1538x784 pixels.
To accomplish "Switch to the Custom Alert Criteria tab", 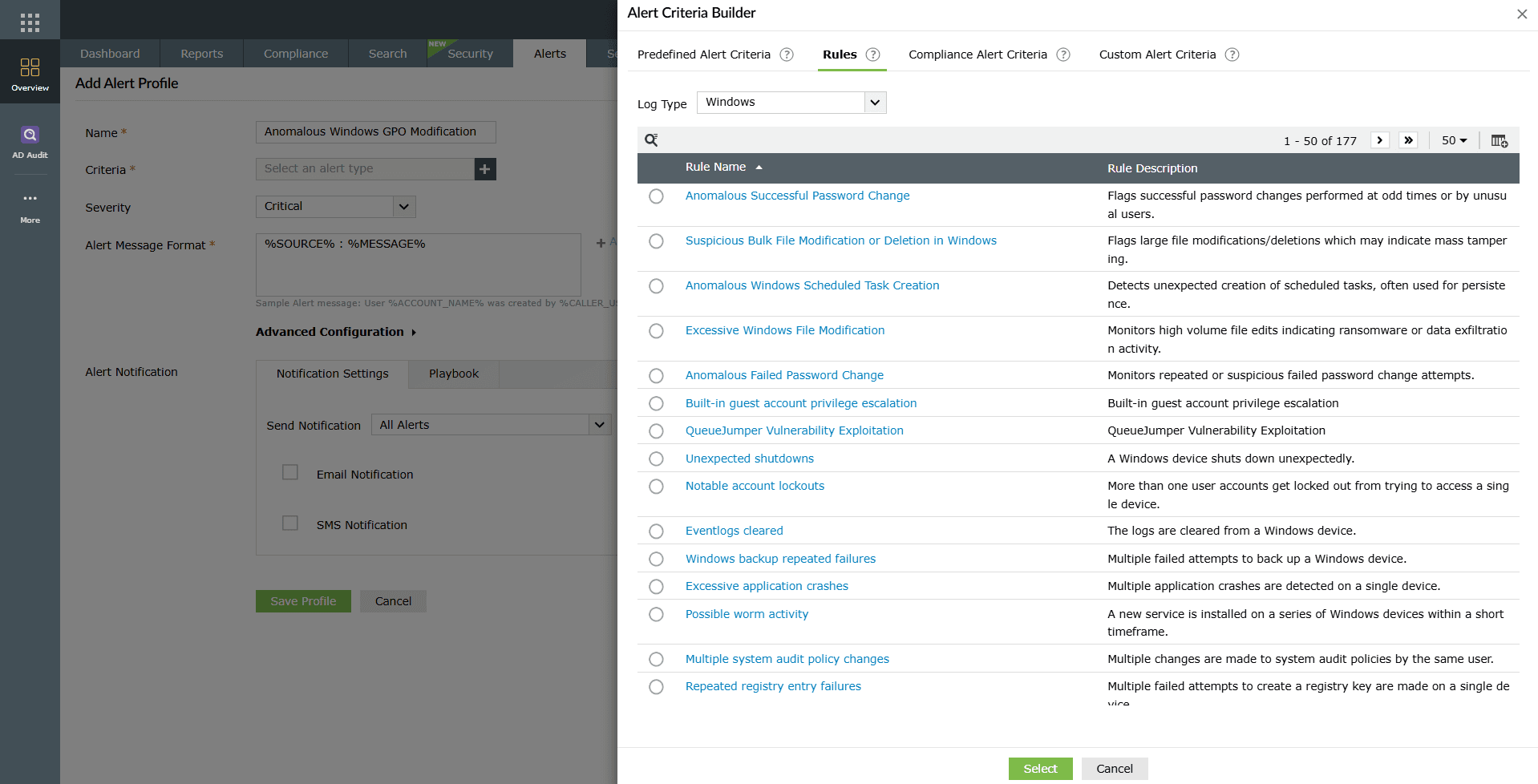I will click(x=1157, y=55).
